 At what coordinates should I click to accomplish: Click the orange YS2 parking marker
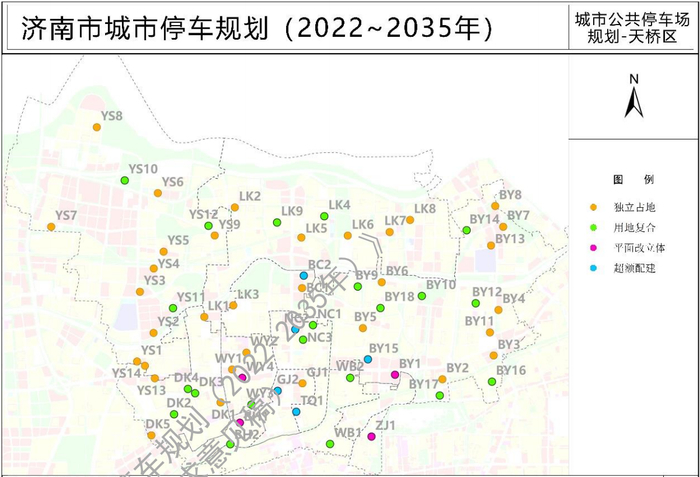coord(154,333)
